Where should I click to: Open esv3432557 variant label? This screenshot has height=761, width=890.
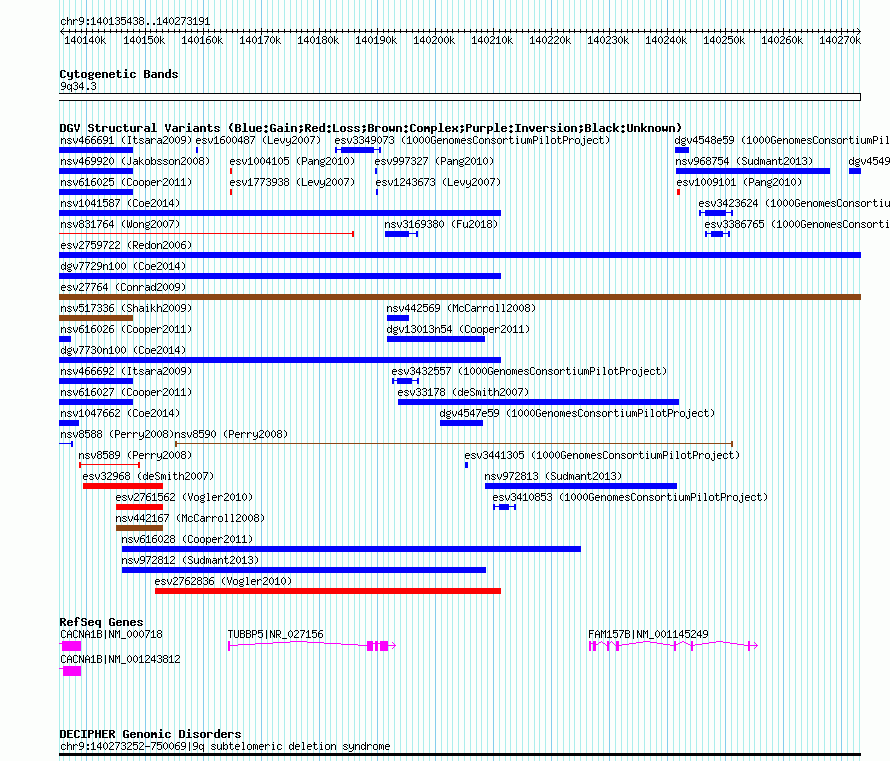pos(529,371)
